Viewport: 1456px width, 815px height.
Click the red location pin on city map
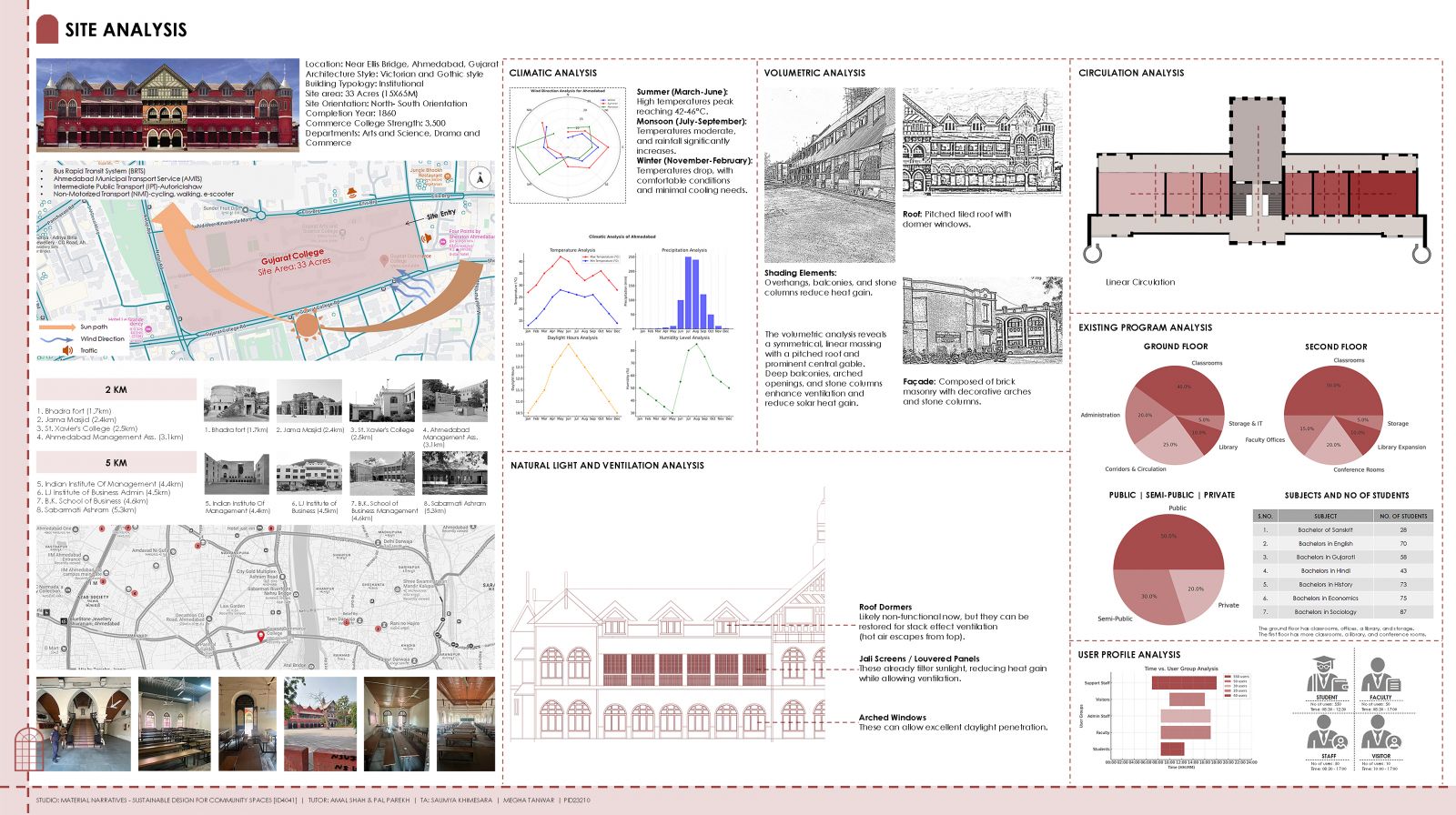click(261, 637)
